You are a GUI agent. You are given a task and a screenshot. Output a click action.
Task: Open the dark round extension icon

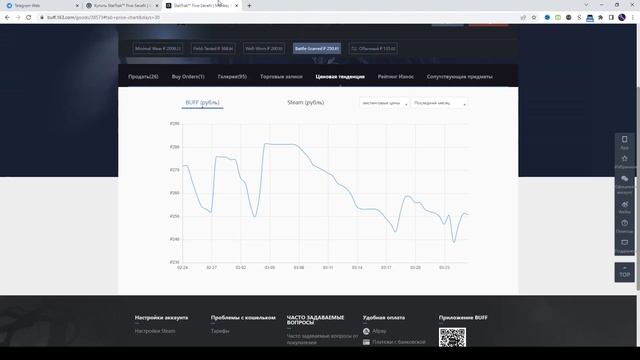pyautogui.click(x=569, y=18)
